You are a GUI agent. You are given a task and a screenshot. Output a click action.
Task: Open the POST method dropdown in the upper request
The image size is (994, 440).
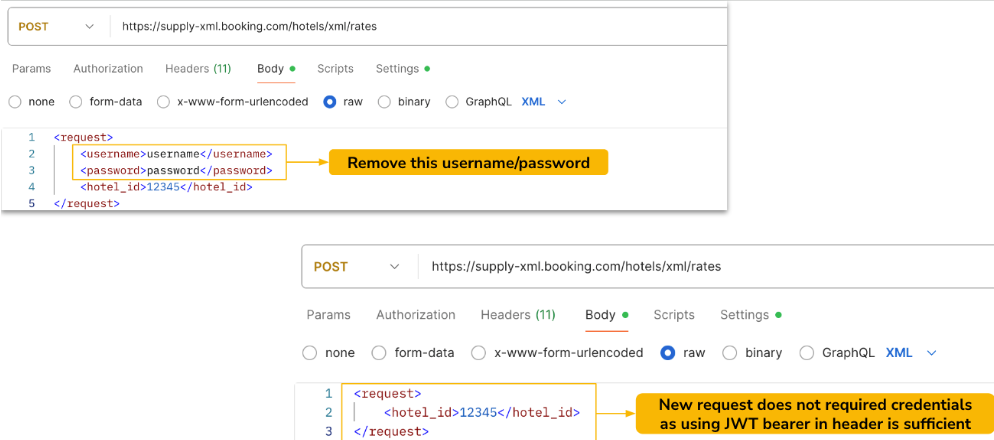pyautogui.click(x=57, y=27)
